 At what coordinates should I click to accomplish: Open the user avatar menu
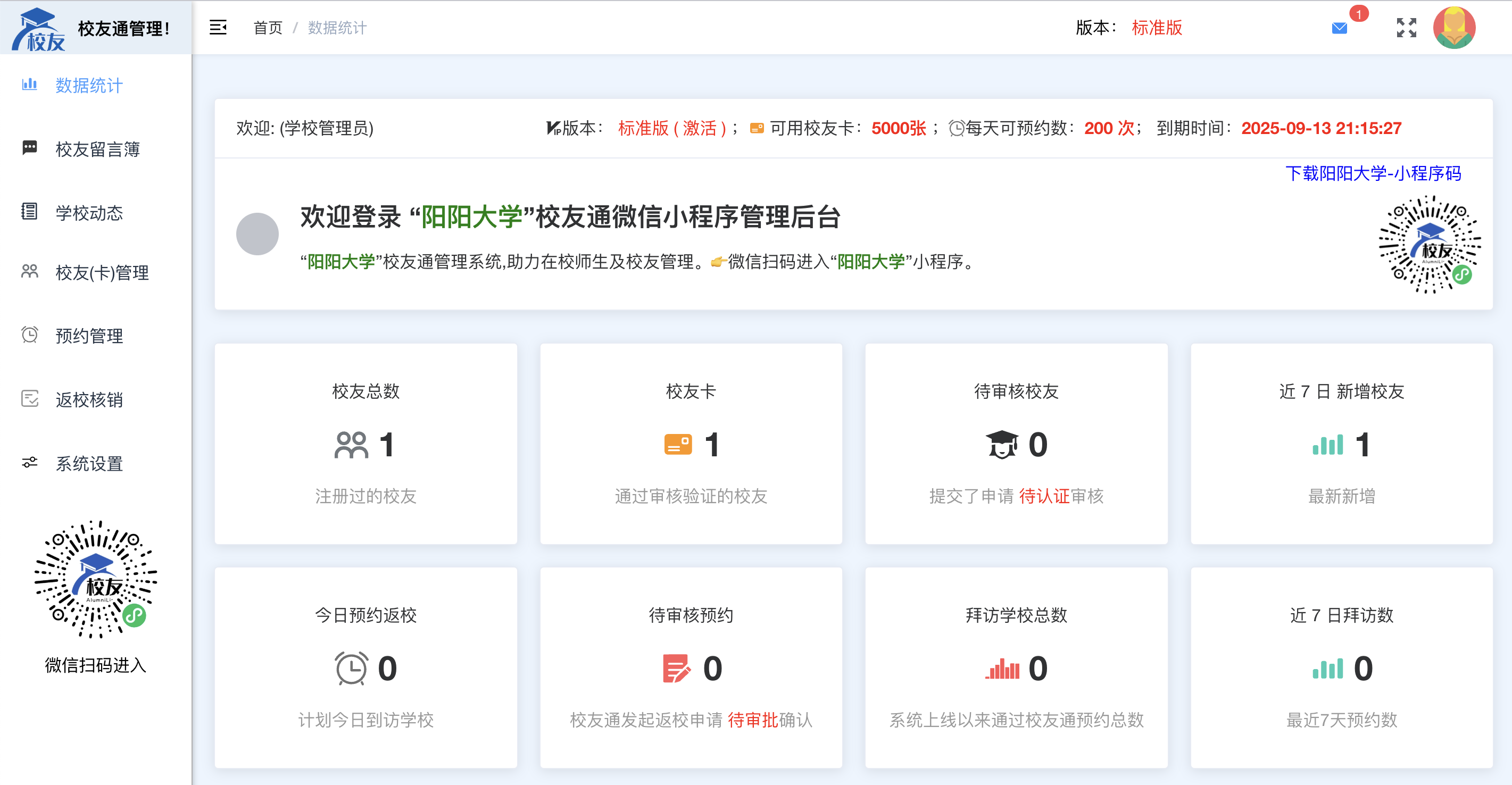coord(1454,28)
